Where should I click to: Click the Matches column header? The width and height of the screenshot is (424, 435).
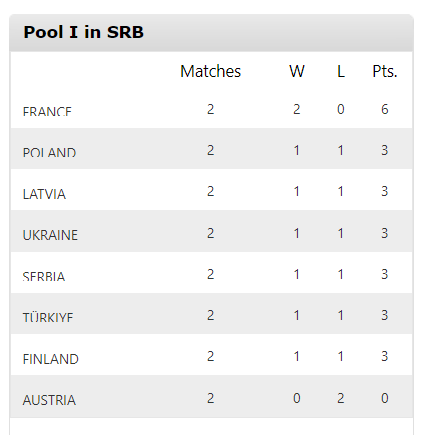210,71
